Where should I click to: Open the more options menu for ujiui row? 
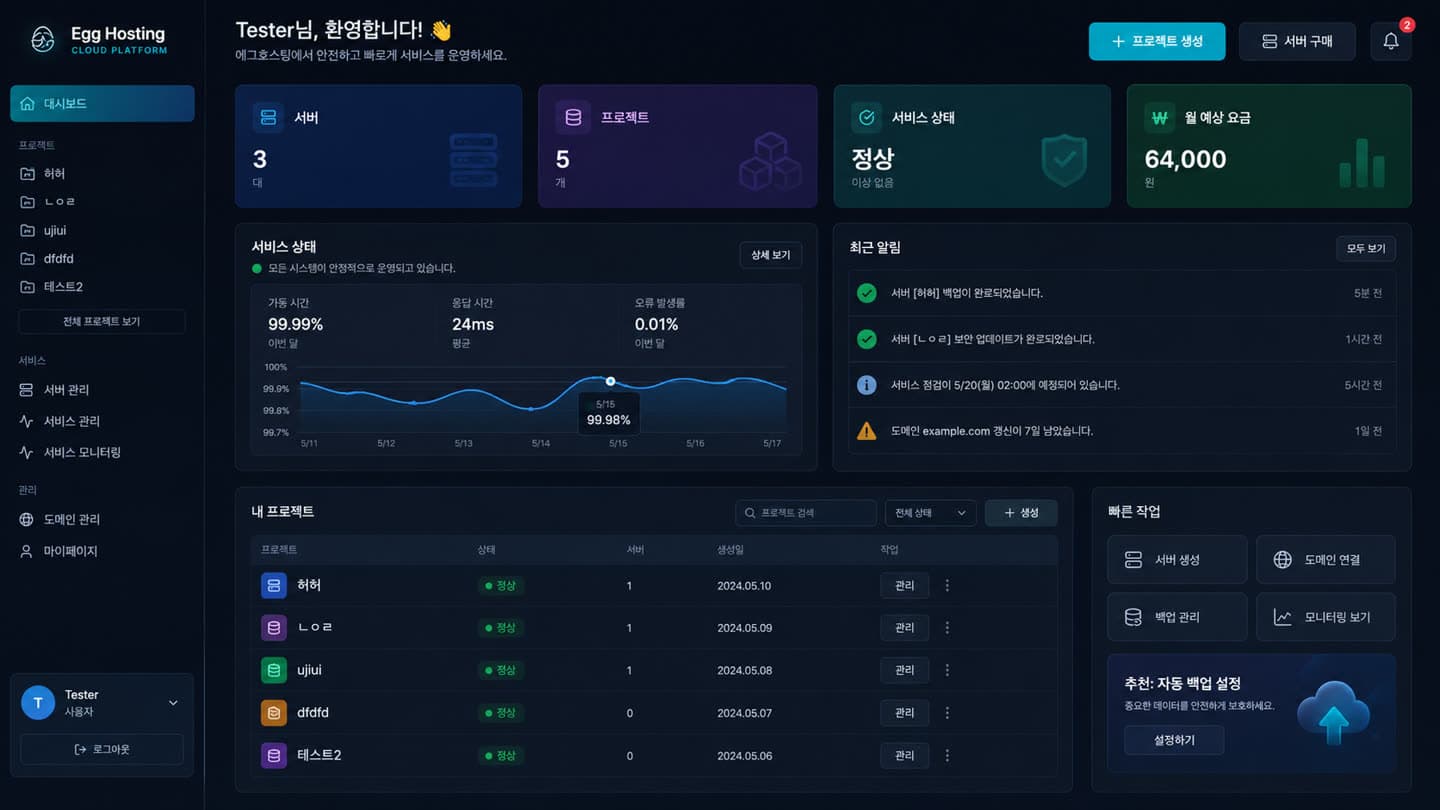[947, 670]
